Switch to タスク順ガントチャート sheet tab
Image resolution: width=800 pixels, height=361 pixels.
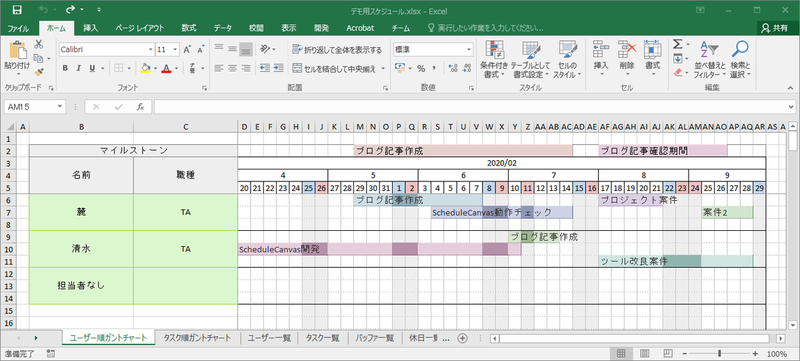pyautogui.click(x=197, y=338)
